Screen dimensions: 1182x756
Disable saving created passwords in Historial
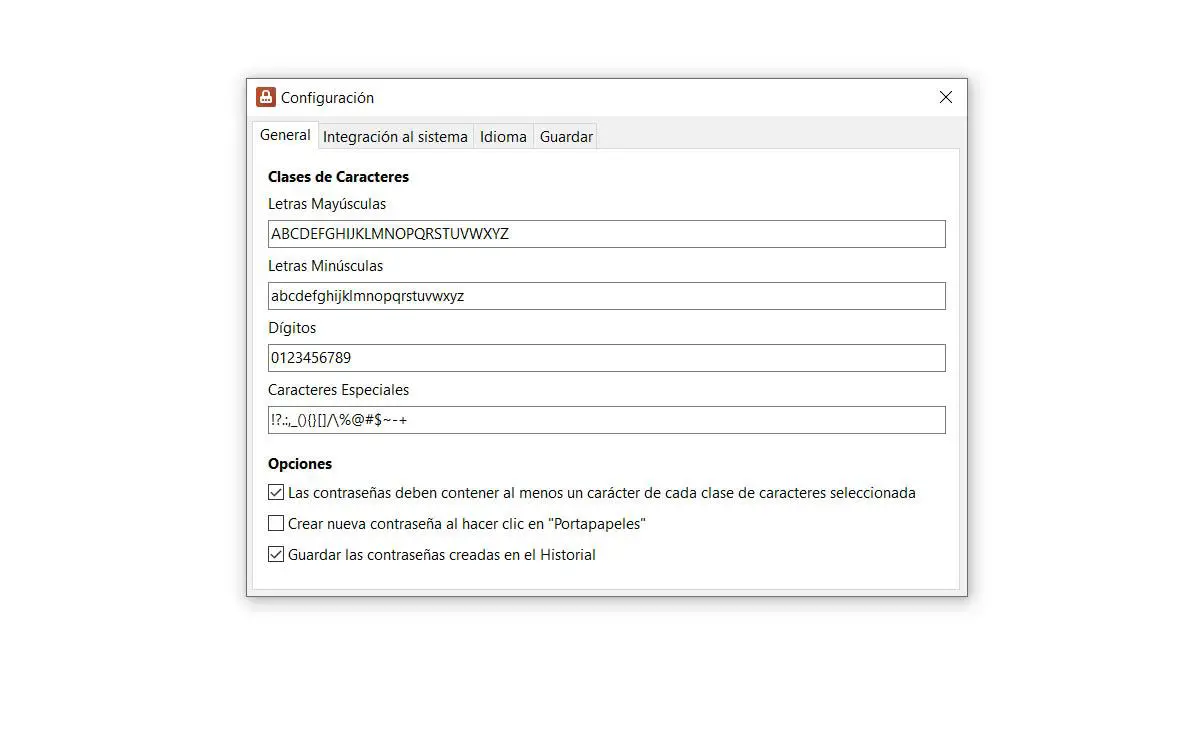(x=276, y=554)
